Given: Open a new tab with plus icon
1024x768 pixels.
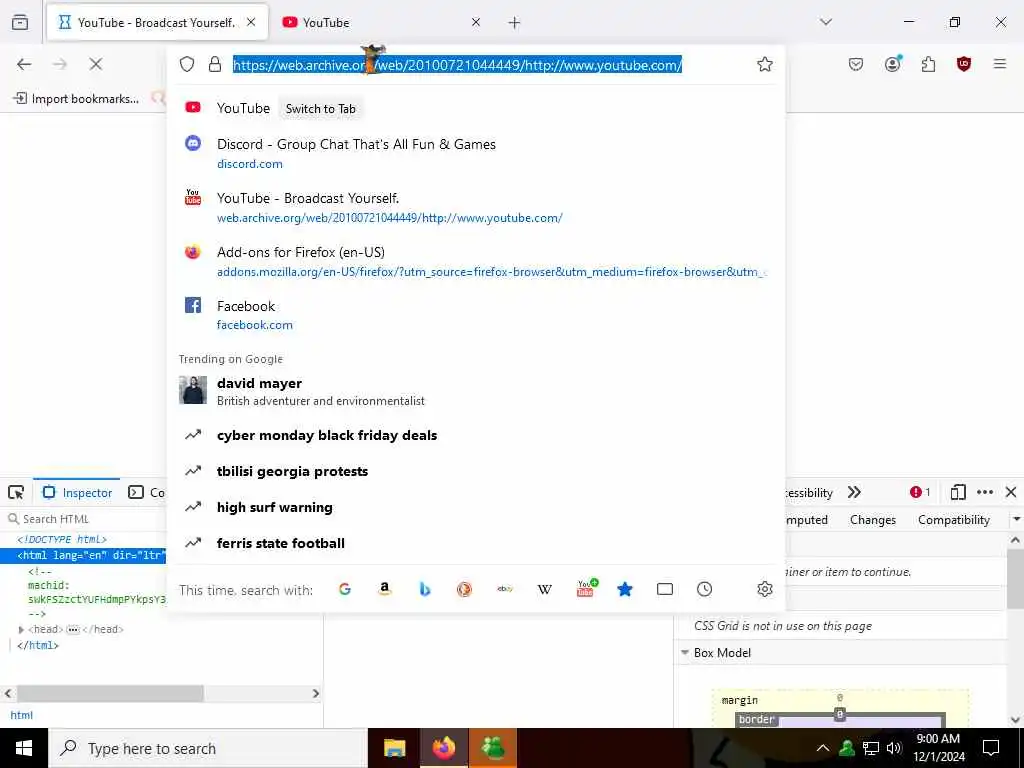Looking at the screenshot, I should pos(515,23).
